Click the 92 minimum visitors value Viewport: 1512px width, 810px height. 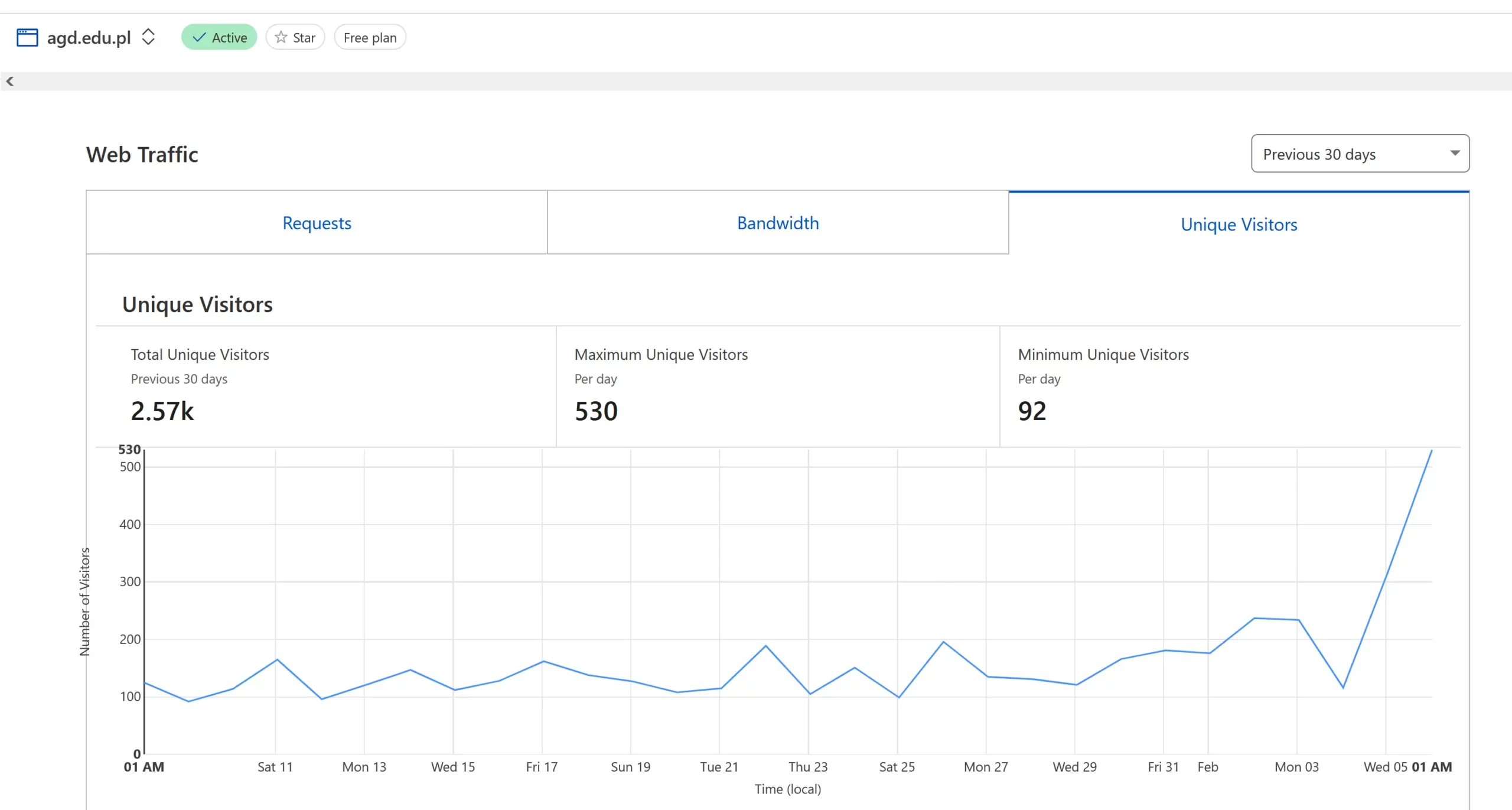1032,411
